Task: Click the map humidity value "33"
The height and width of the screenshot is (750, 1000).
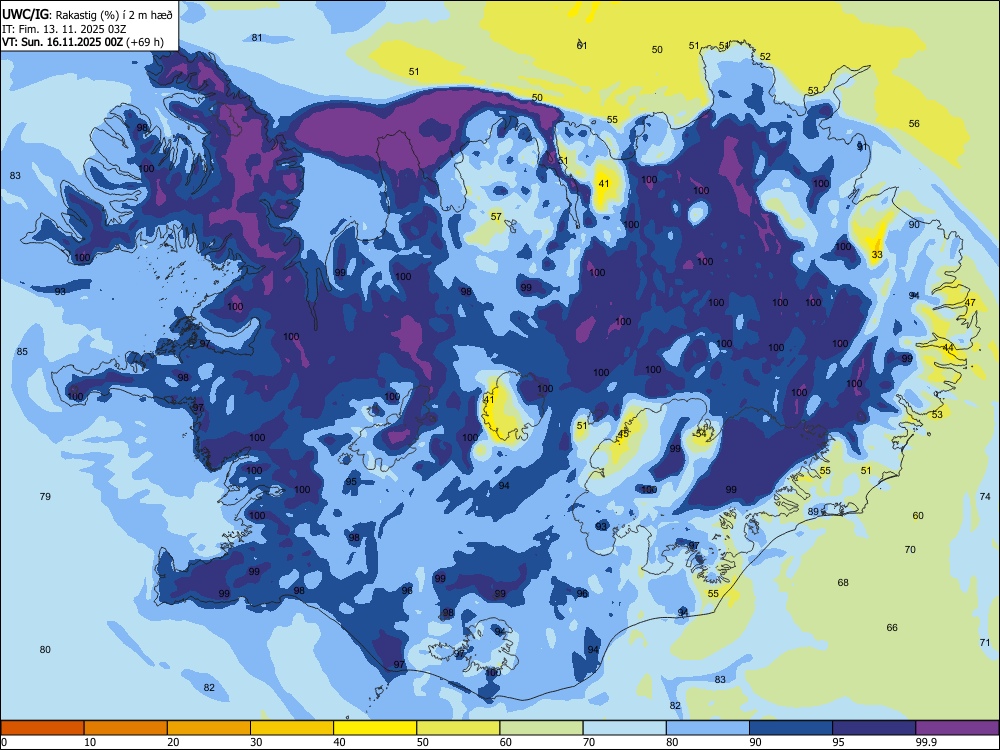Action: tap(877, 255)
